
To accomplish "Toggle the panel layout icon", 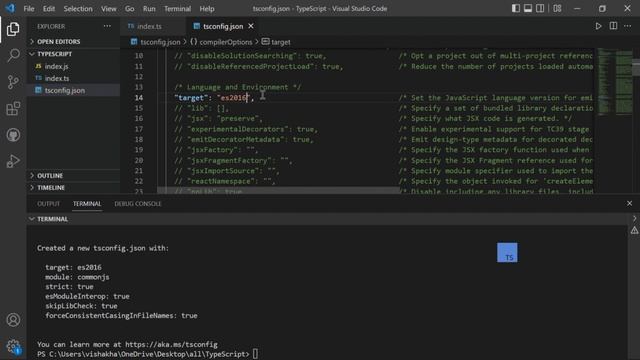I will pyautogui.click(x=528, y=8).
